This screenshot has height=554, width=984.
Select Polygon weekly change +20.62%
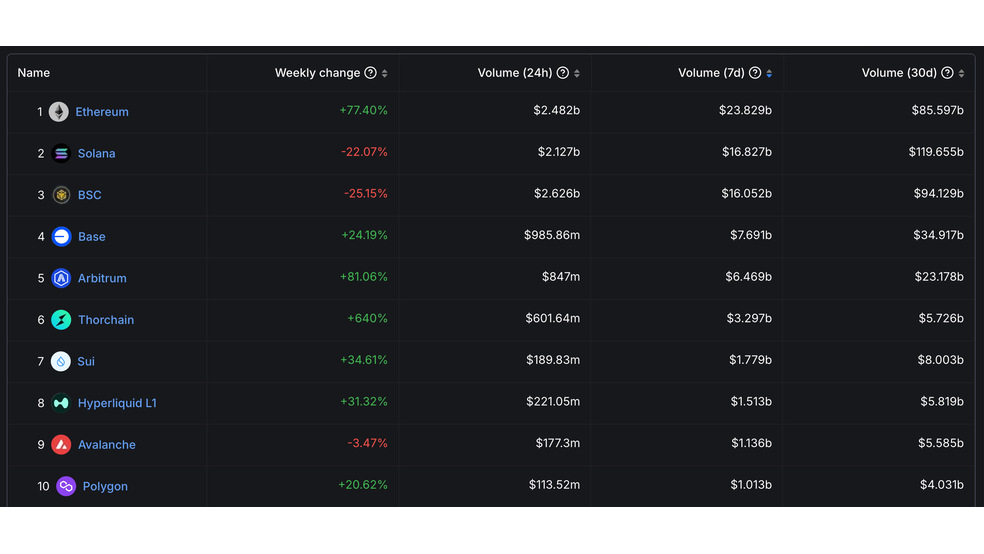363,485
